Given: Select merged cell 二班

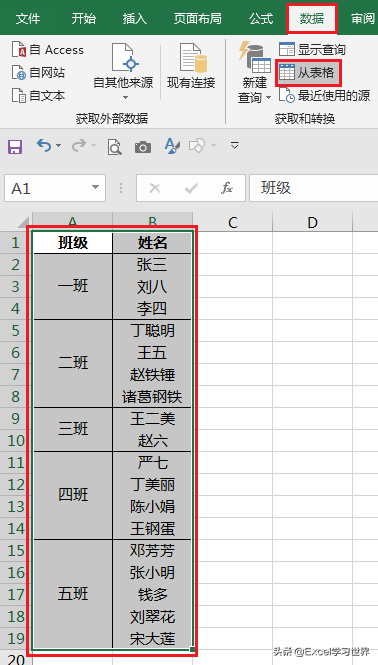Looking at the screenshot, I should pos(73,363).
